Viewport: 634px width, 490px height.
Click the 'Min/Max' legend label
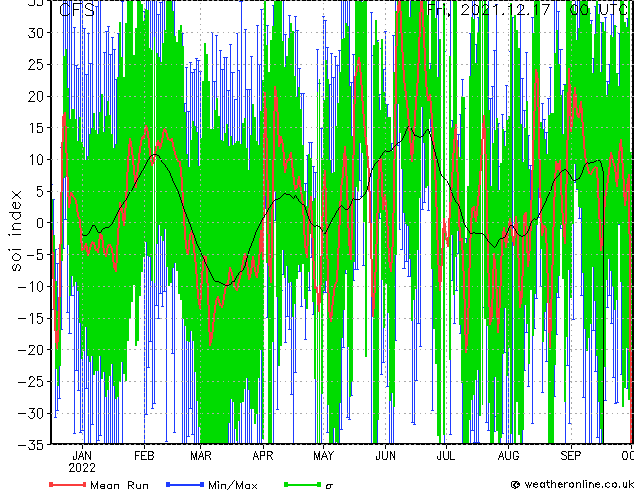233,485
